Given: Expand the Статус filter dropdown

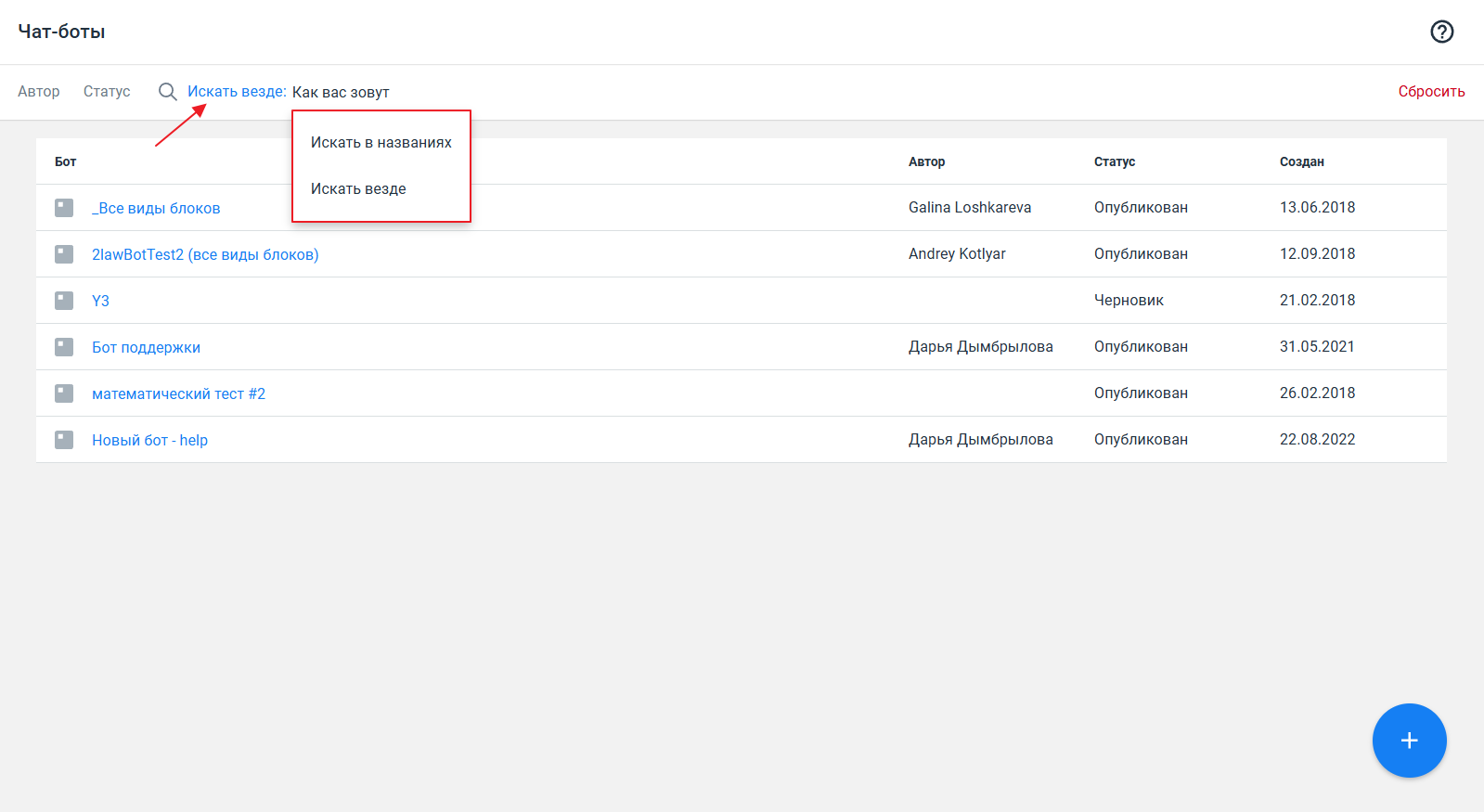Looking at the screenshot, I should pos(107,91).
